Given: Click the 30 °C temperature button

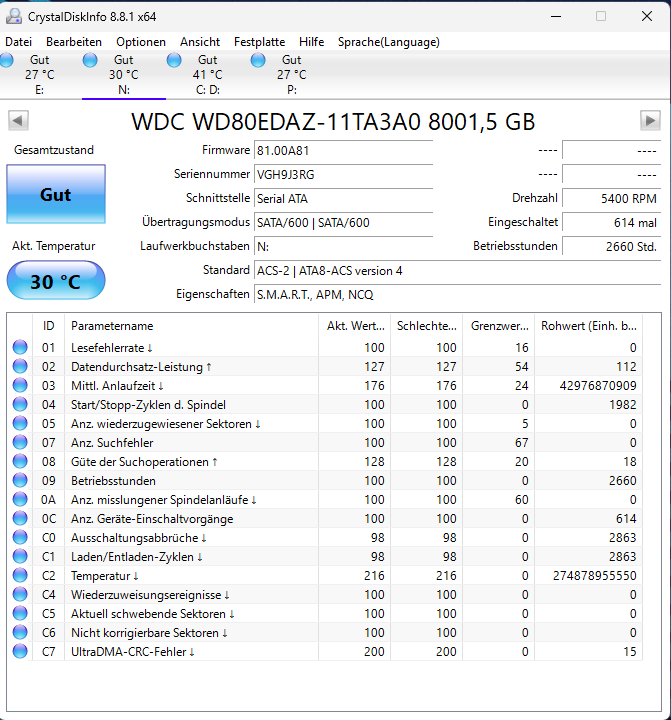Looking at the screenshot, I should point(56,281).
